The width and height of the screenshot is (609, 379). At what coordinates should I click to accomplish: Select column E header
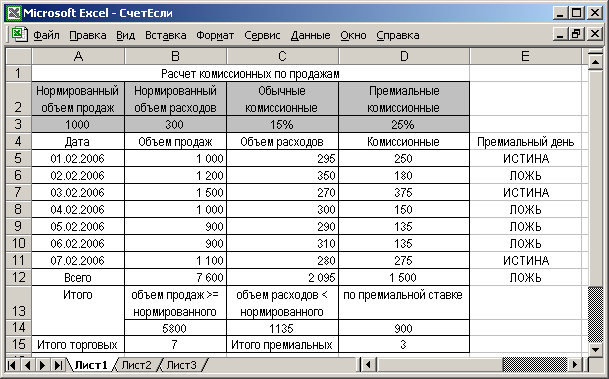point(525,56)
